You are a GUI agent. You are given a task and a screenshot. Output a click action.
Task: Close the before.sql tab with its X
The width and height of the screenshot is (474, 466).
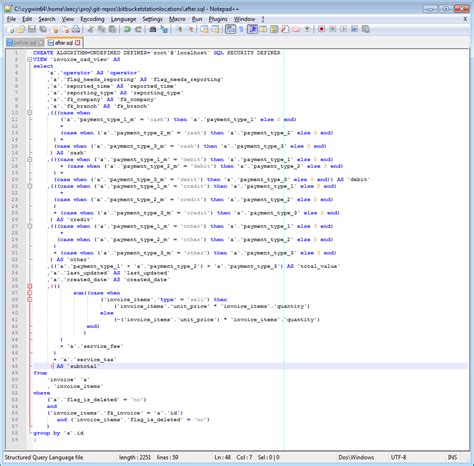[x=40, y=43]
